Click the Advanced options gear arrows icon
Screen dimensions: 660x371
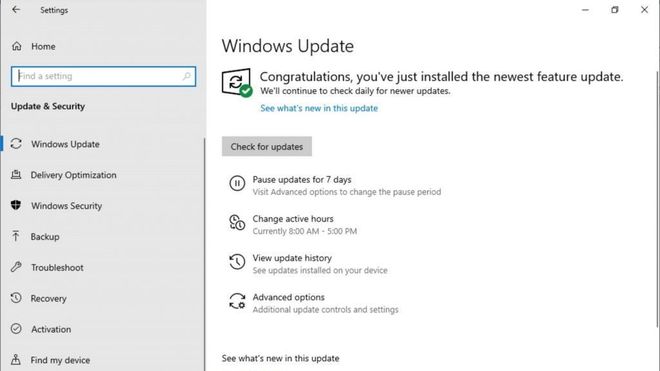tap(237, 301)
